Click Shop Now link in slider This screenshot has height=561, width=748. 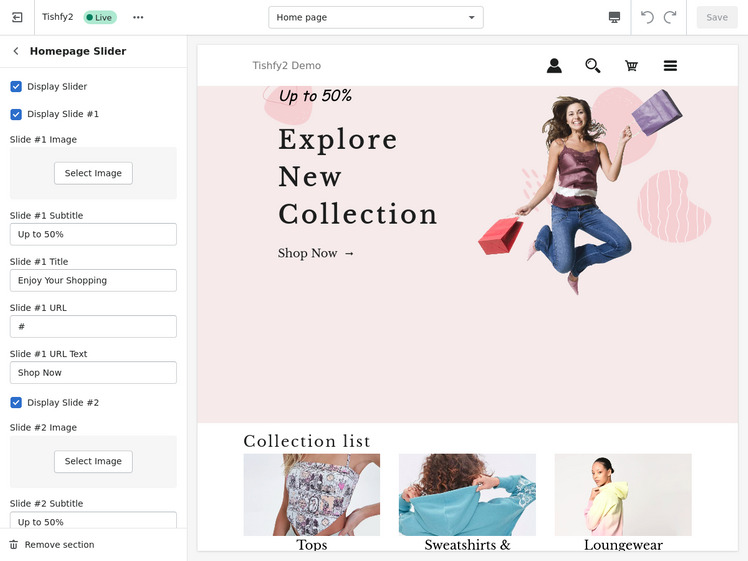click(x=316, y=253)
